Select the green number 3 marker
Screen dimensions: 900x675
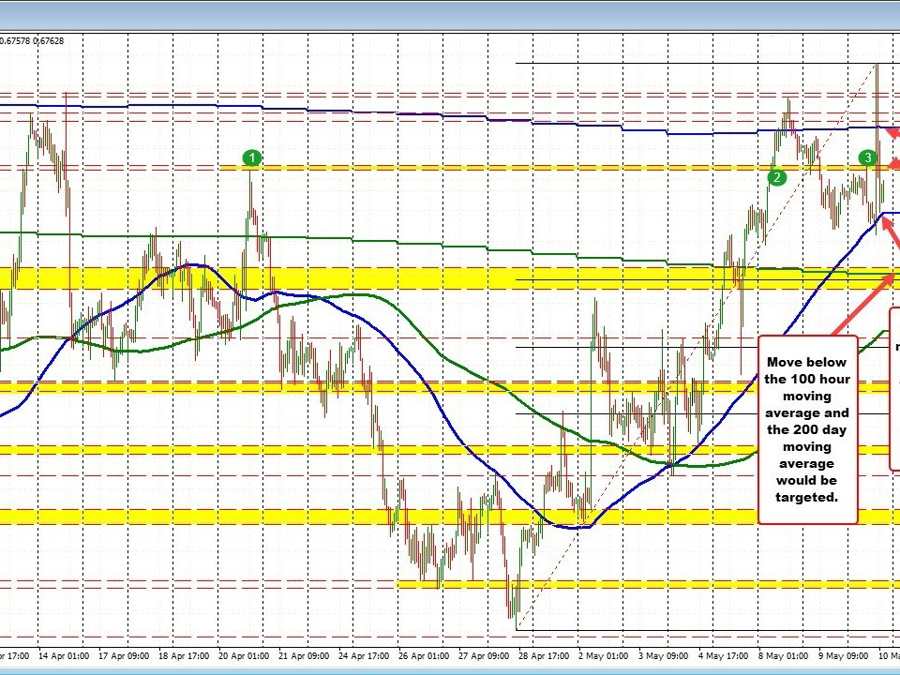point(867,156)
